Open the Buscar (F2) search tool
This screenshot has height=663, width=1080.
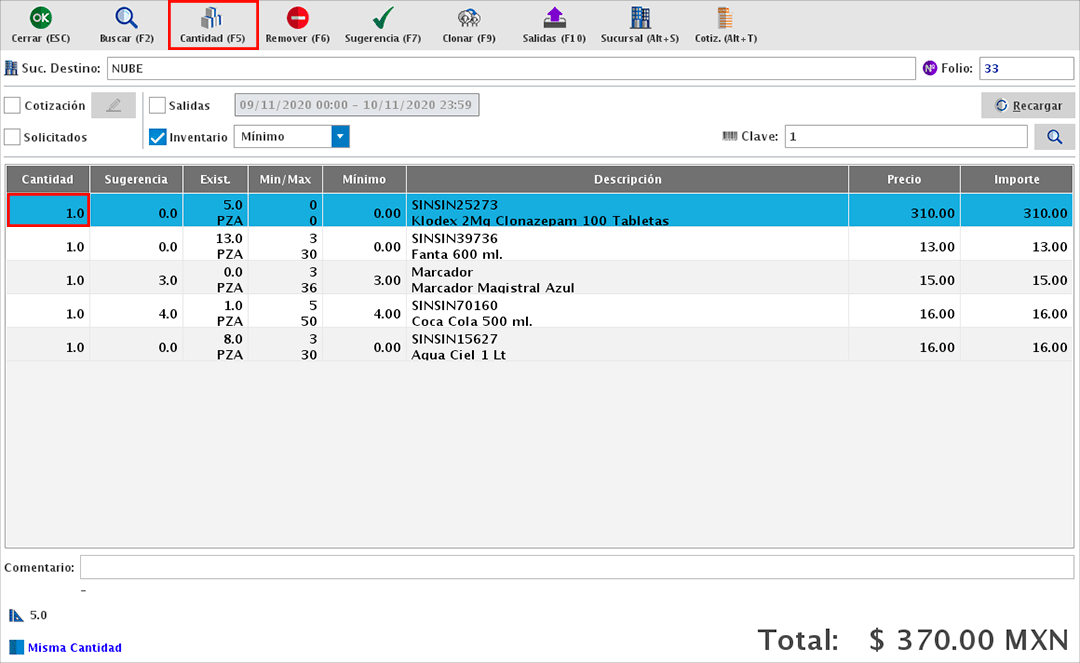coord(126,18)
